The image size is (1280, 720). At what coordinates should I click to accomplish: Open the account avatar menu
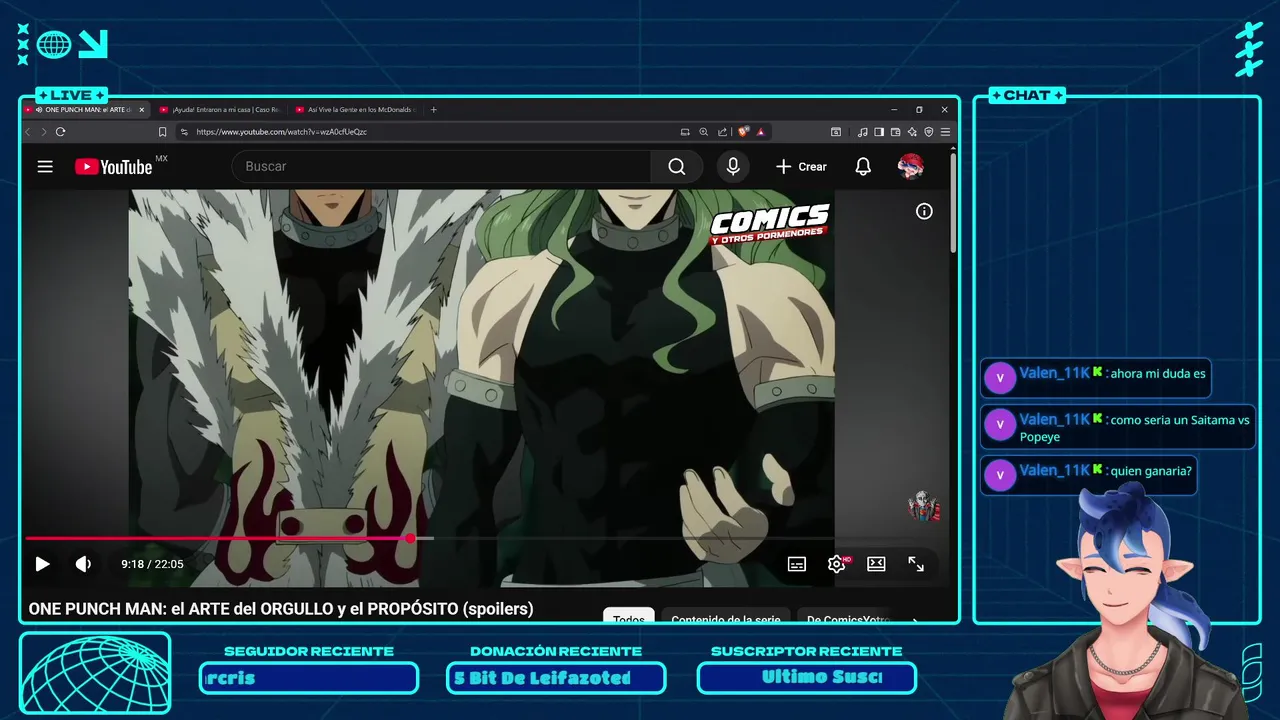910,167
